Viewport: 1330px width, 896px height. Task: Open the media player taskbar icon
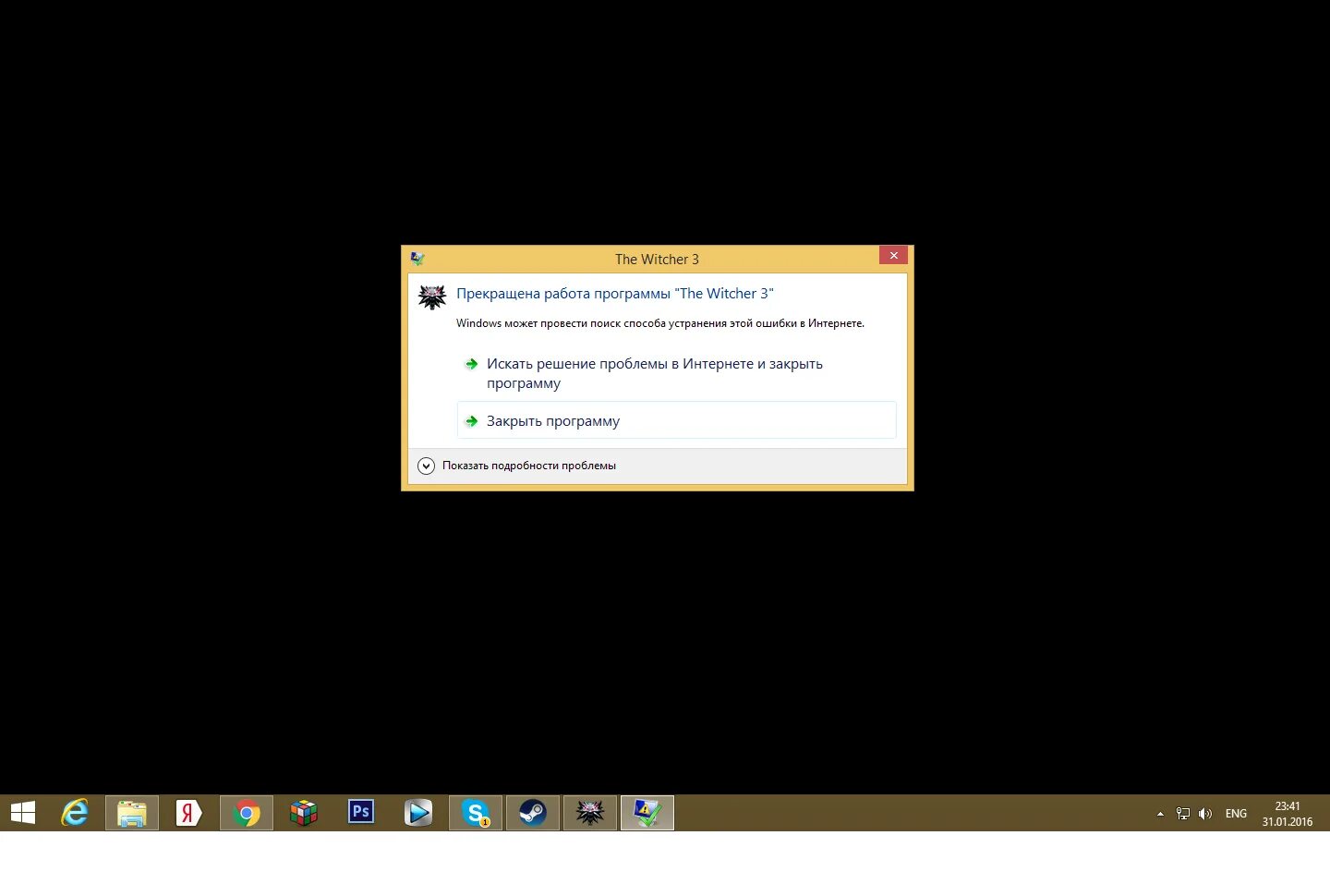[418, 813]
